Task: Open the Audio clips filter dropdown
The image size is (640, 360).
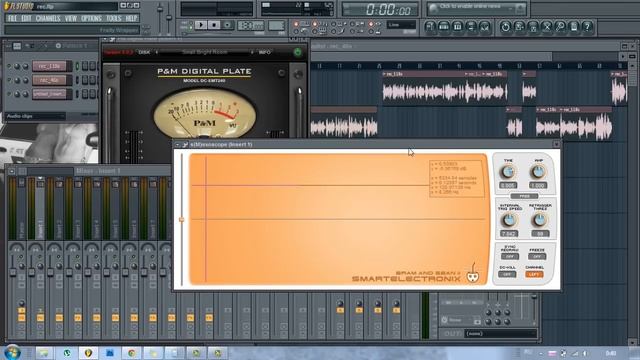Action: pos(35,116)
